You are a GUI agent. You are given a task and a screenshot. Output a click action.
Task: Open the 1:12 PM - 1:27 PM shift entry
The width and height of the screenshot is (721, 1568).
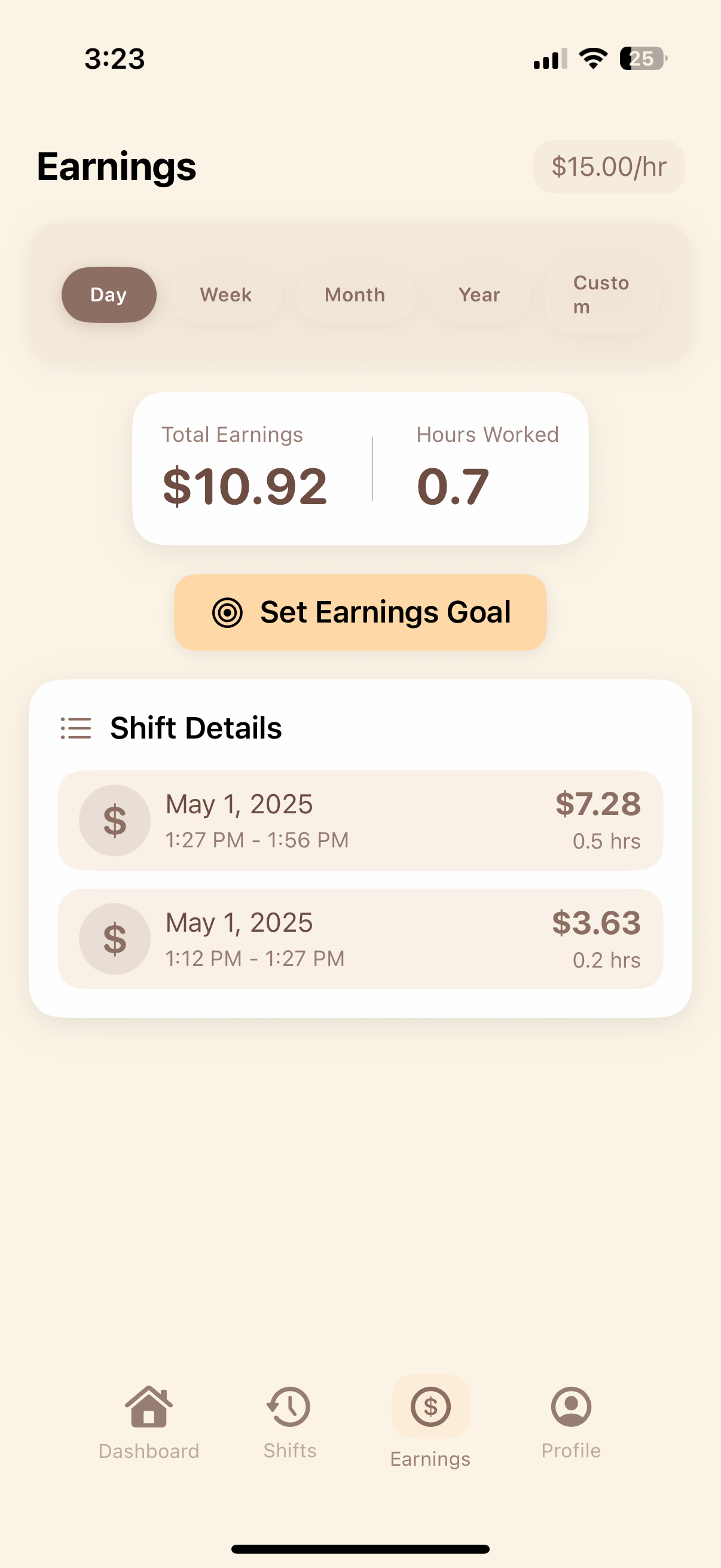pos(360,939)
